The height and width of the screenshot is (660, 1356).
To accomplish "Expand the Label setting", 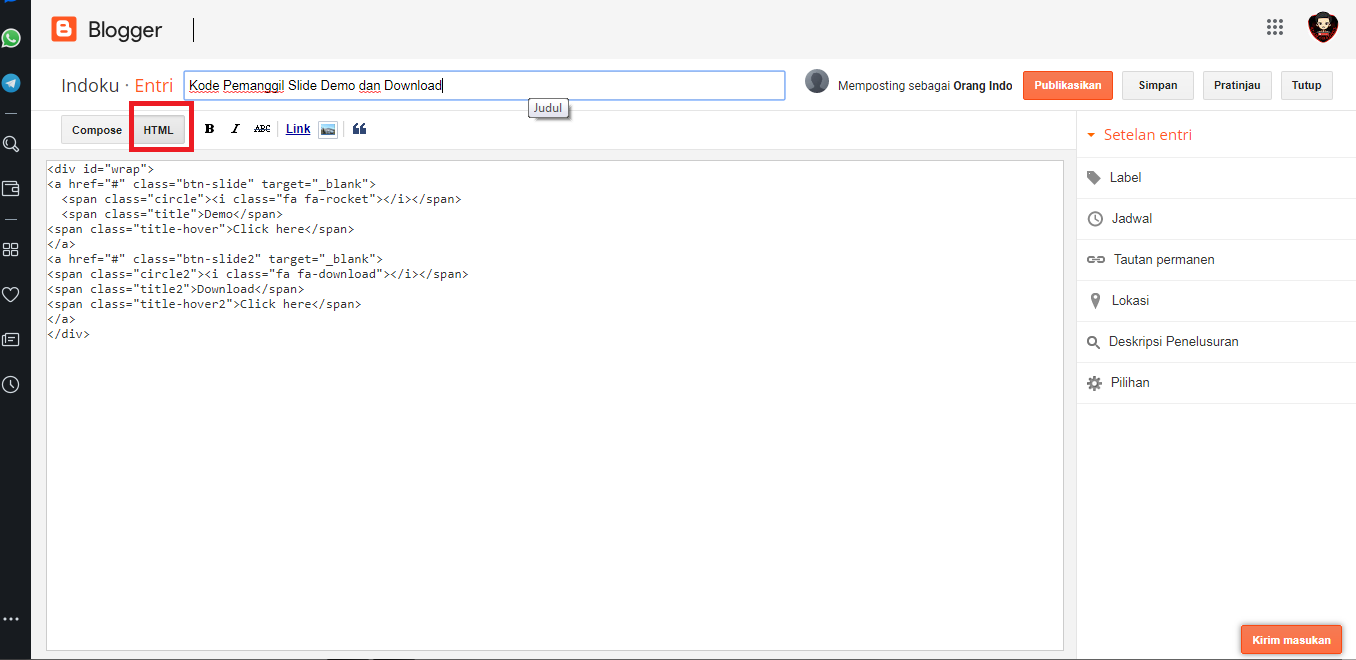I will click(x=1215, y=177).
